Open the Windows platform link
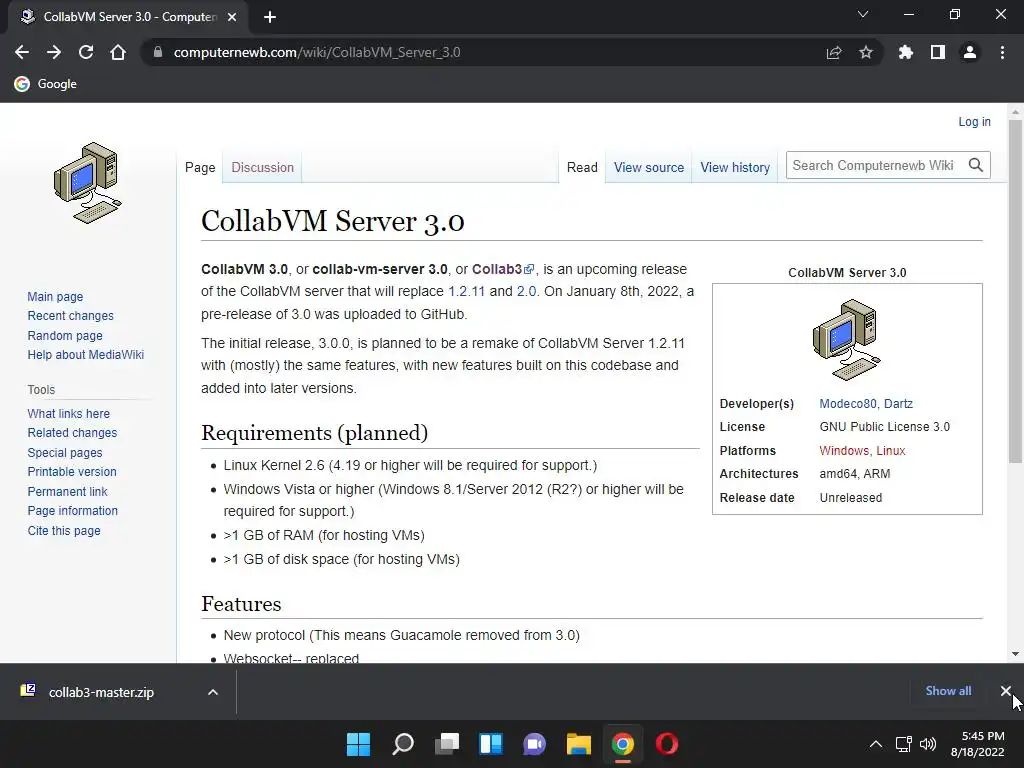The height and width of the screenshot is (768, 1024). tap(844, 451)
